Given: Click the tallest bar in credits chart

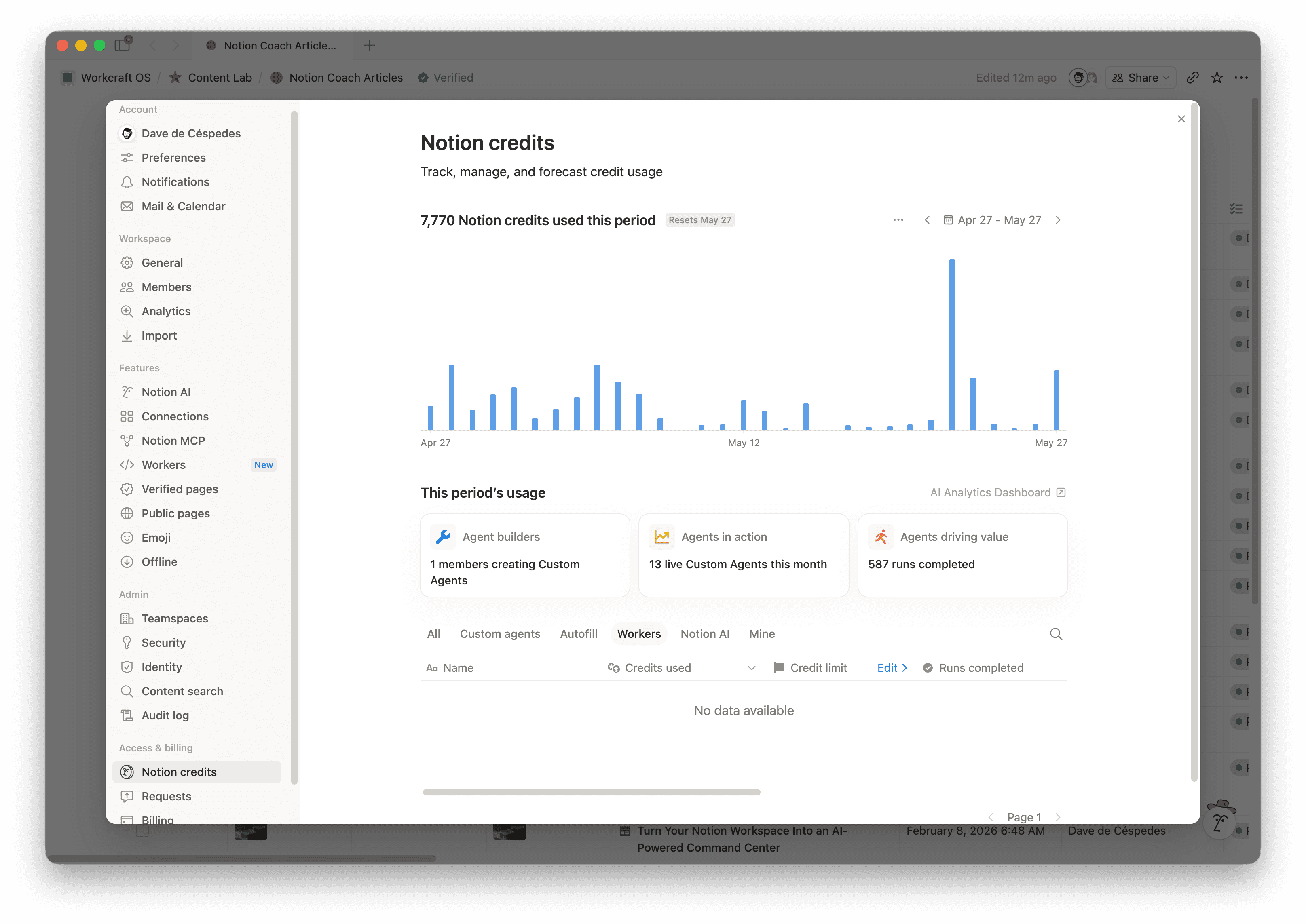Looking at the screenshot, I should pos(951,344).
